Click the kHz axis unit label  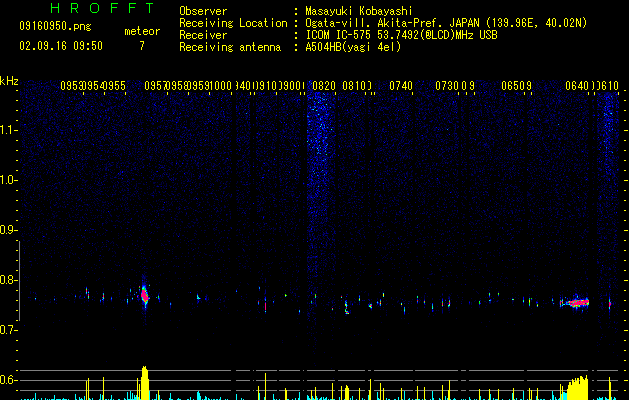coord(9,81)
